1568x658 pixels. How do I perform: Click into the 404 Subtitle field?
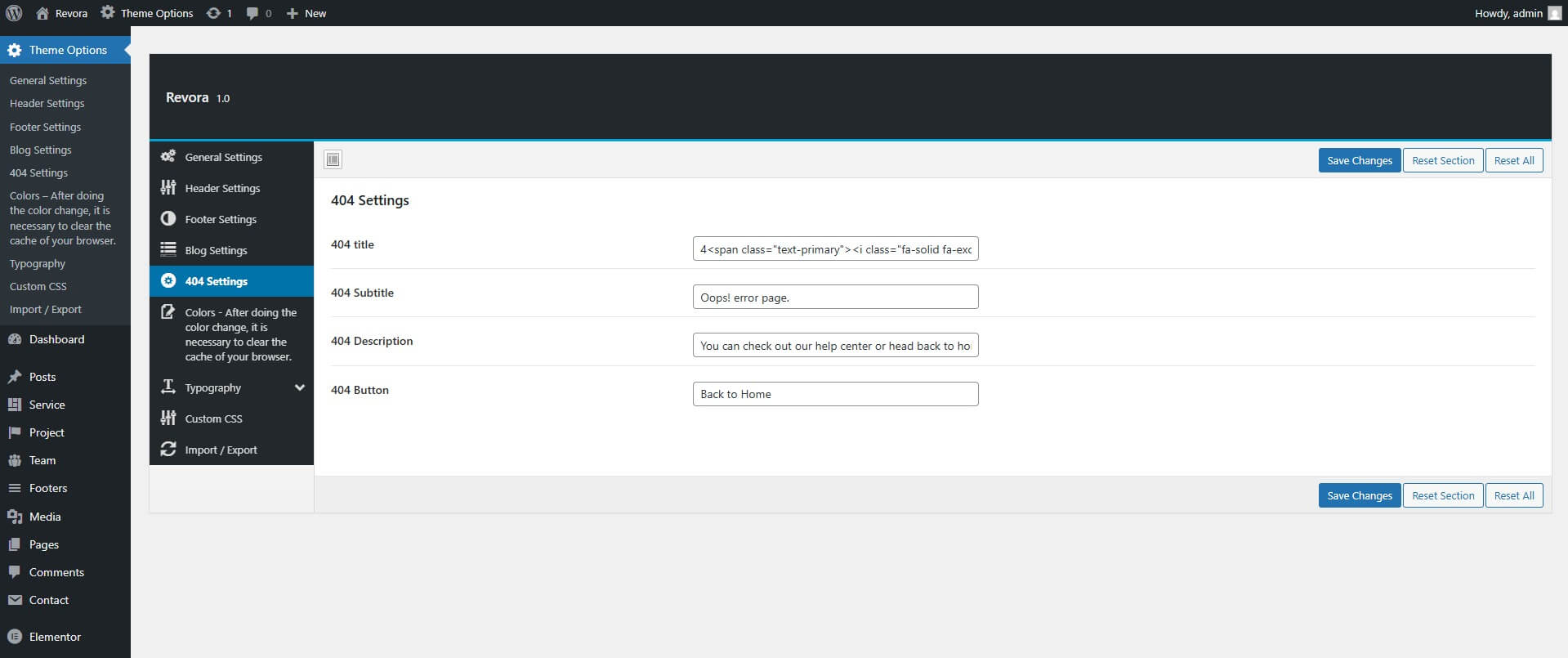point(835,297)
